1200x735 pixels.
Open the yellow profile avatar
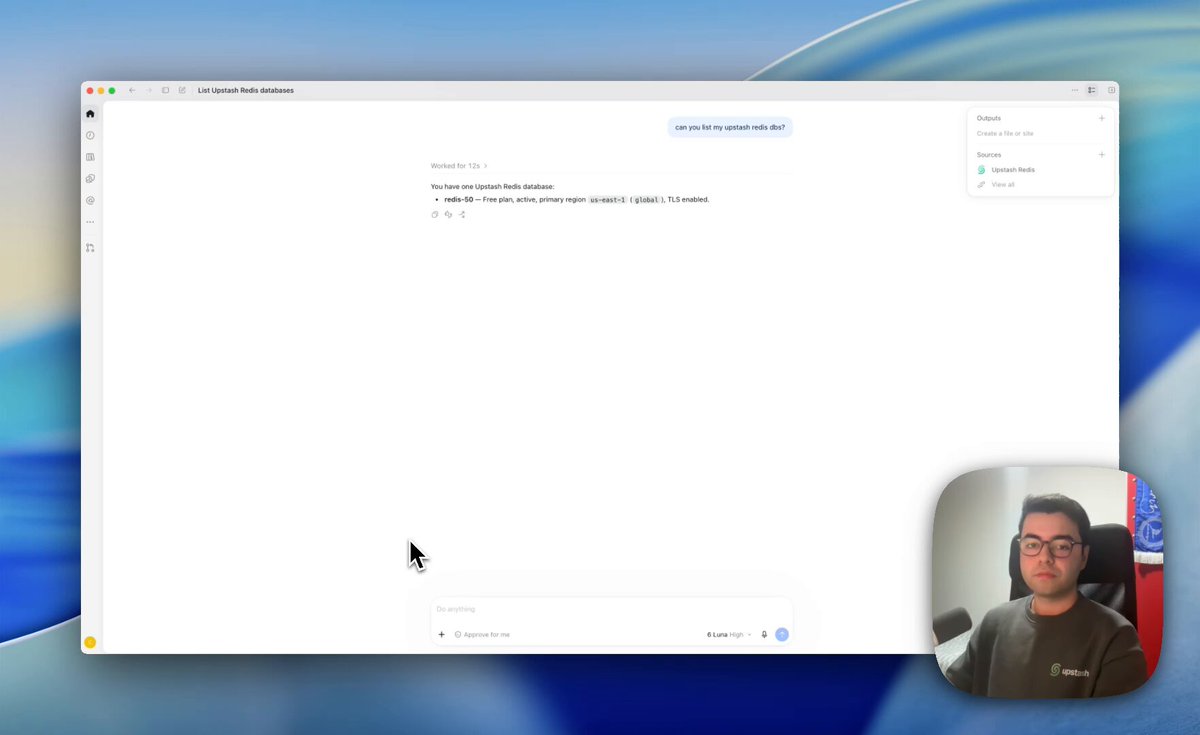click(x=90, y=643)
